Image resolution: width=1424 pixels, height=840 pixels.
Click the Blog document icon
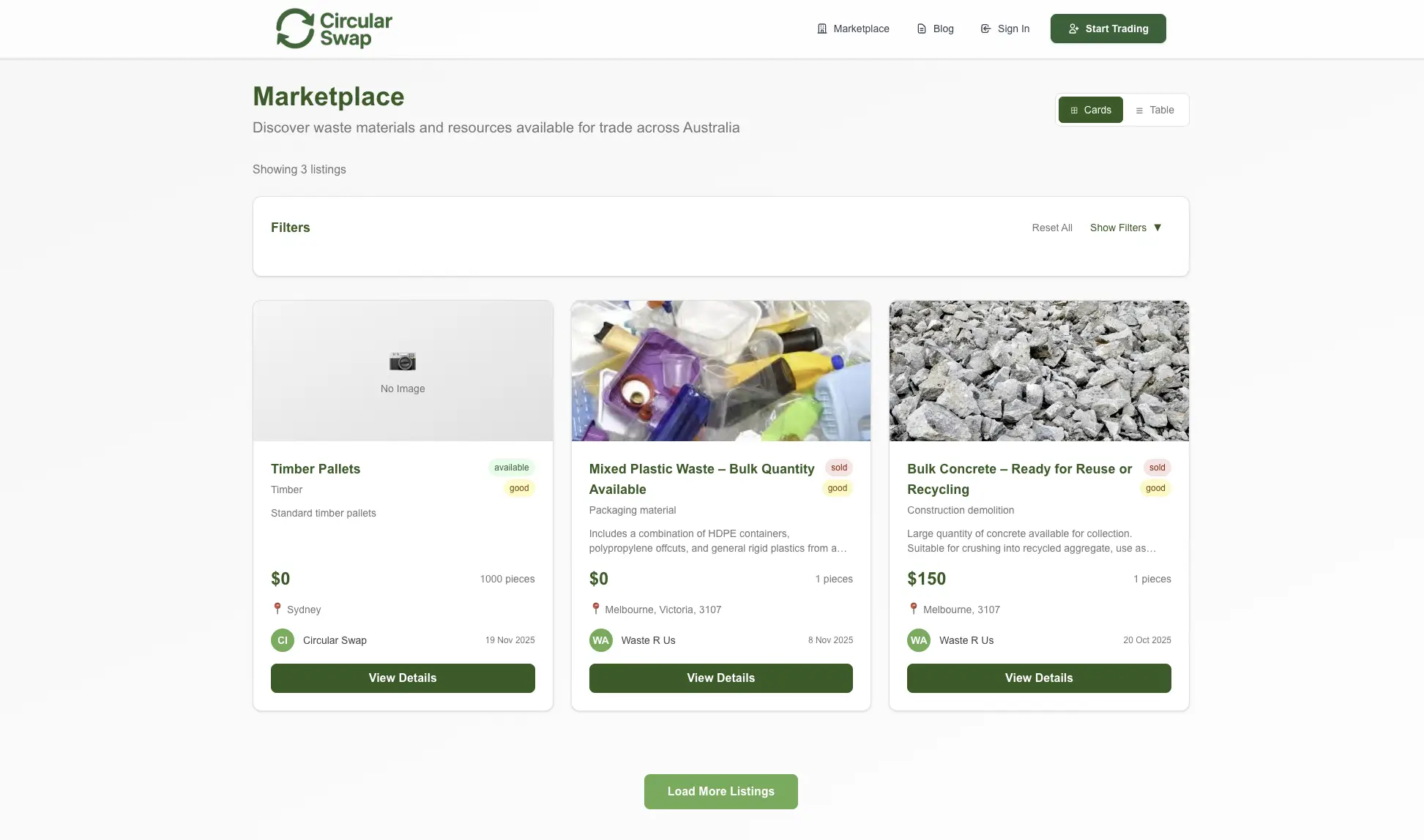pyautogui.click(x=922, y=29)
